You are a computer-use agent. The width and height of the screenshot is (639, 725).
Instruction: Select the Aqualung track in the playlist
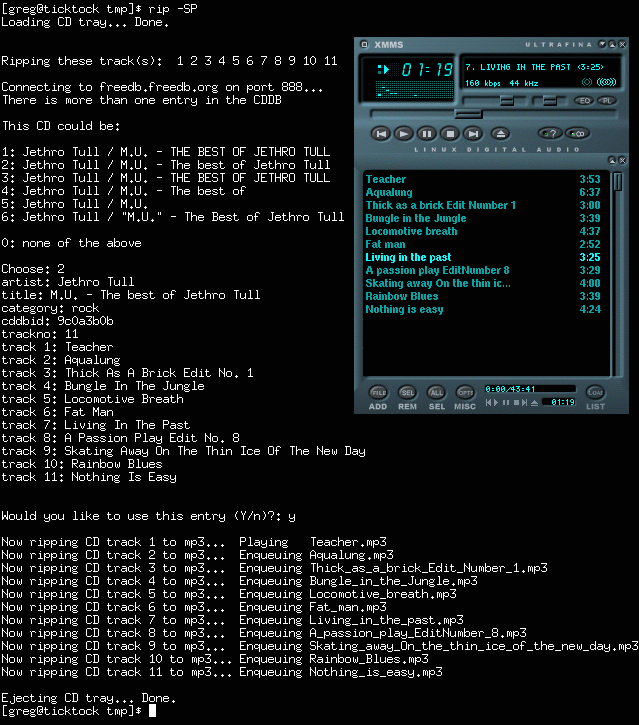[389, 192]
